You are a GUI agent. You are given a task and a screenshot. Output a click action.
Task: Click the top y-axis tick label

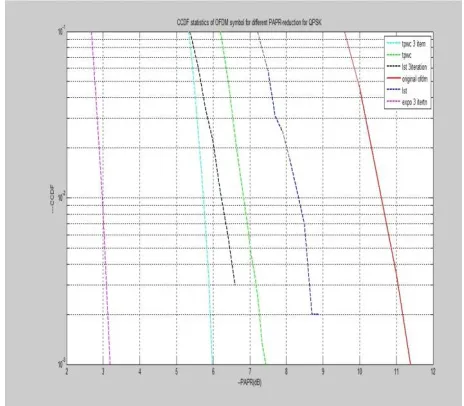tap(61, 31)
